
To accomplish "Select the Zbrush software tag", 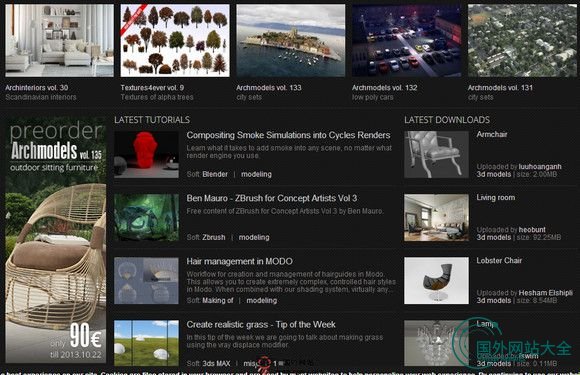I will coord(214,237).
